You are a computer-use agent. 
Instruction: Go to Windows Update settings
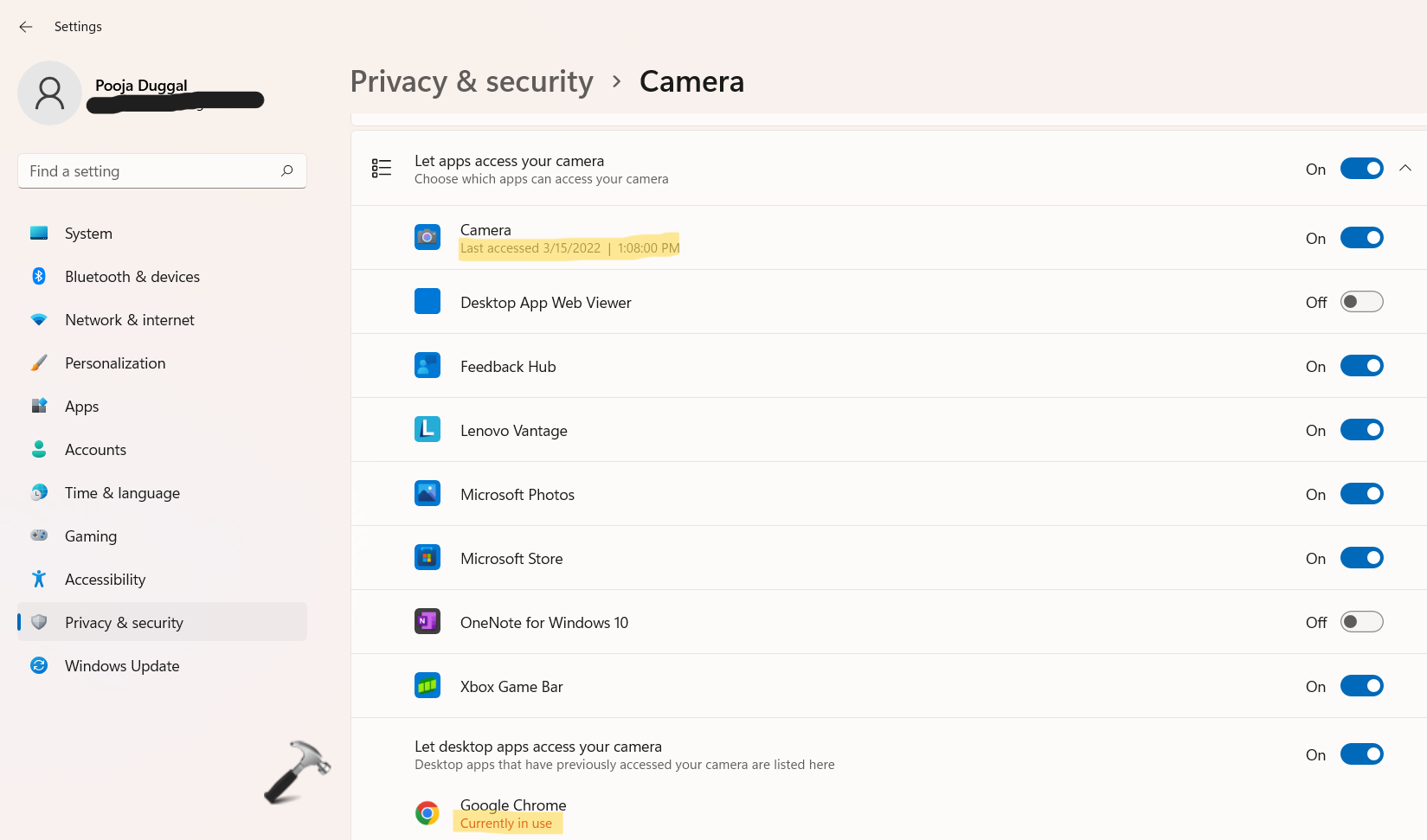pyautogui.click(x=122, y=666)
